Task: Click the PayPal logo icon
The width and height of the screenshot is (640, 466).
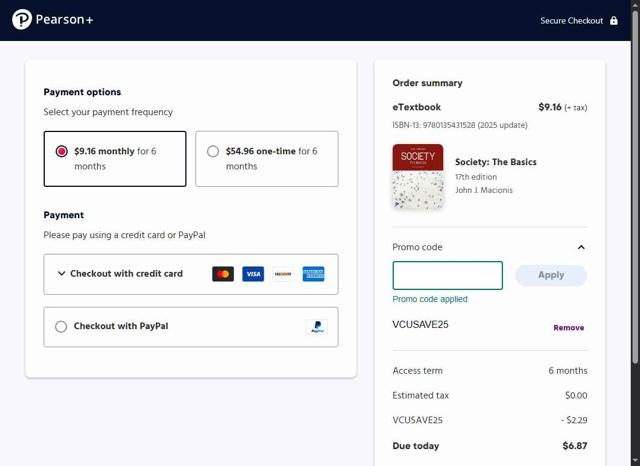Action: click(x=317, y=326)
